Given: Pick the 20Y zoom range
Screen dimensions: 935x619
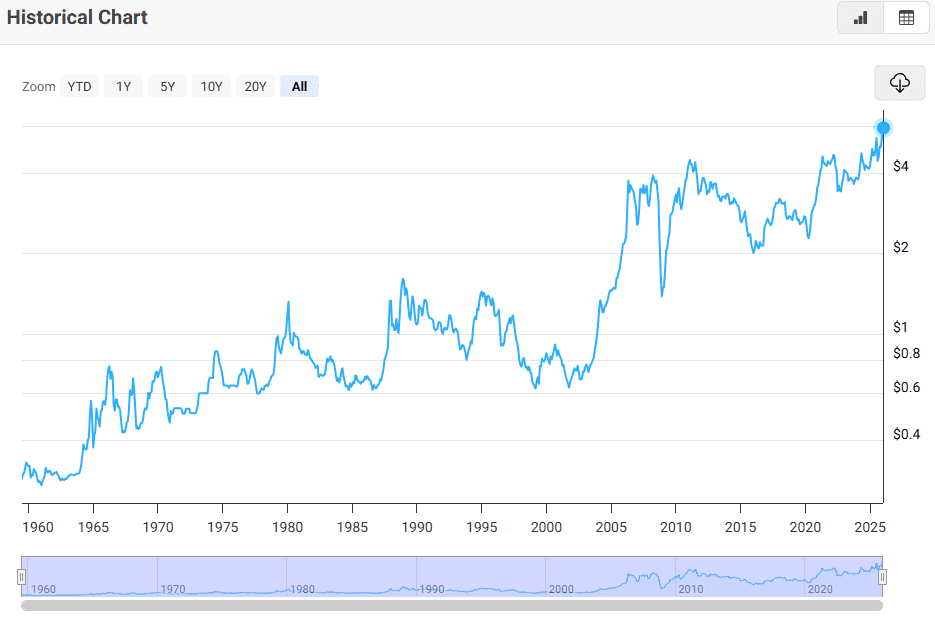Looking at the screenshot, I should pos(255,86).
